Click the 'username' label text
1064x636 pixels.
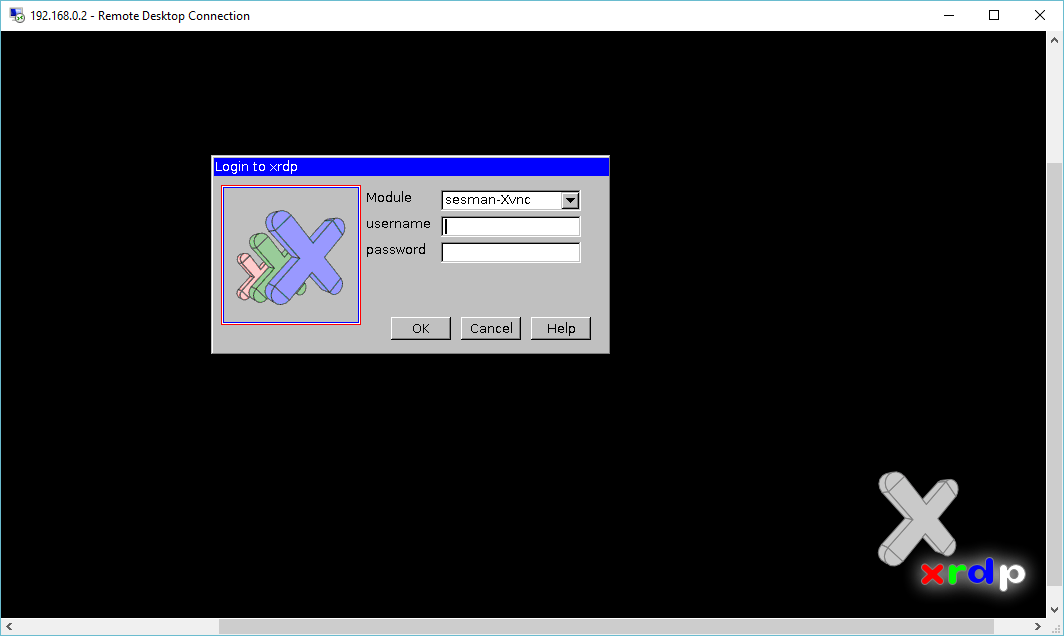pos(398,223)
